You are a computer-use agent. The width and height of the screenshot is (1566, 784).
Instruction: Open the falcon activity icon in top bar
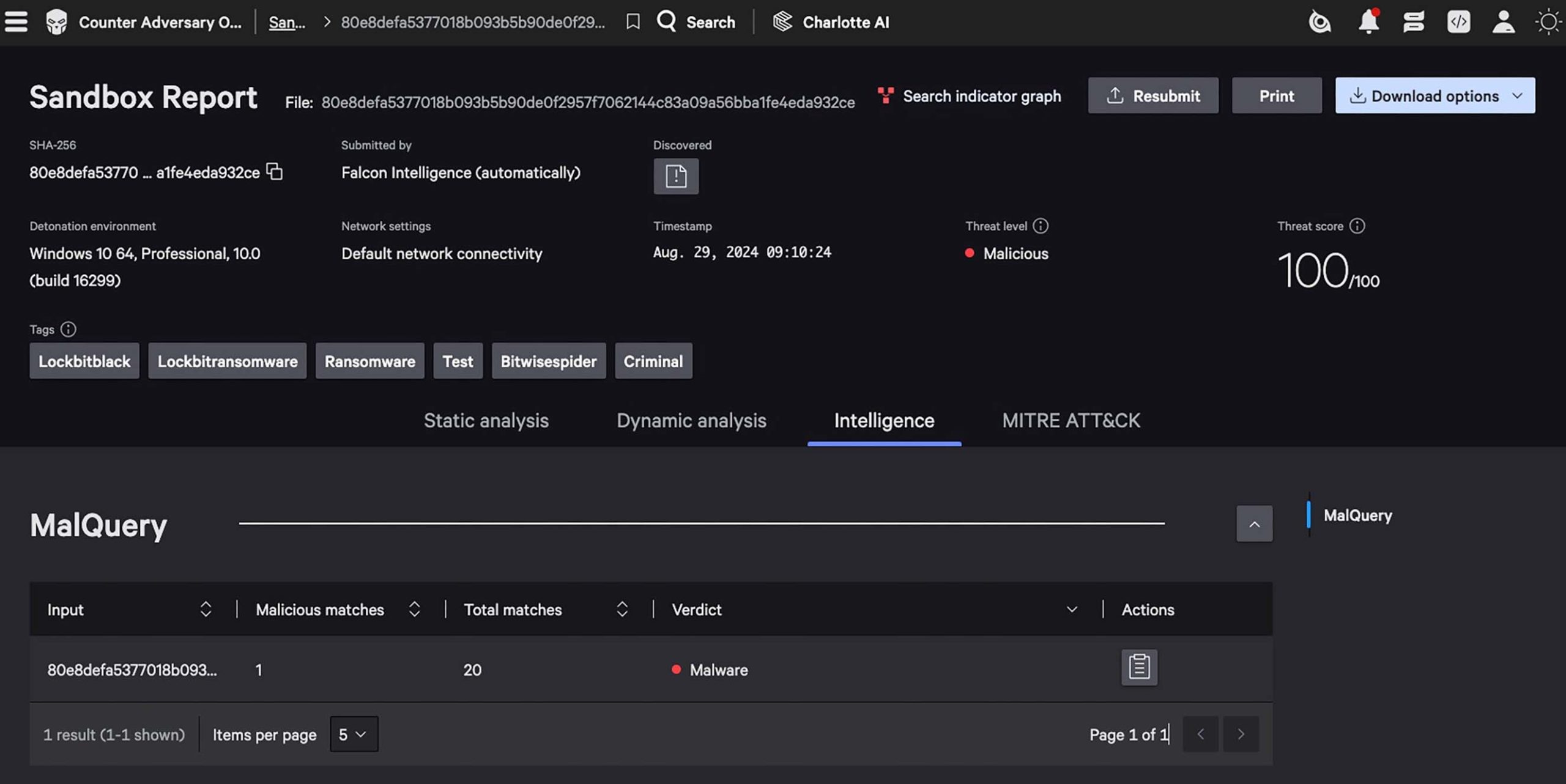pyautogui.click(x=1319, y=22)
